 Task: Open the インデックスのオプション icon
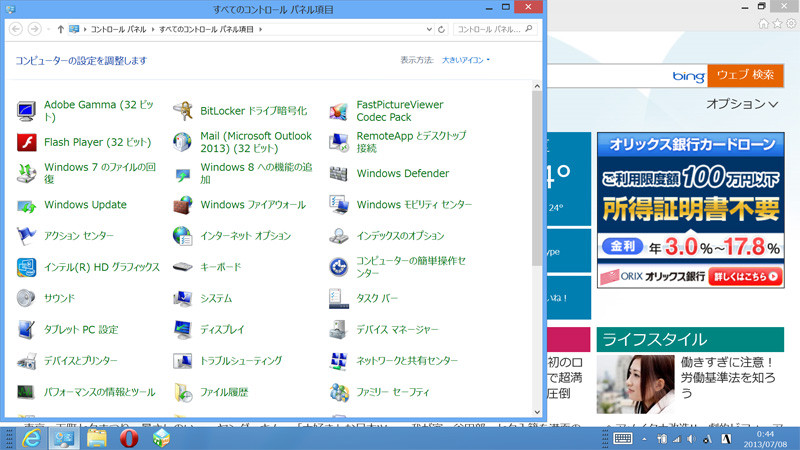(338, 236)
